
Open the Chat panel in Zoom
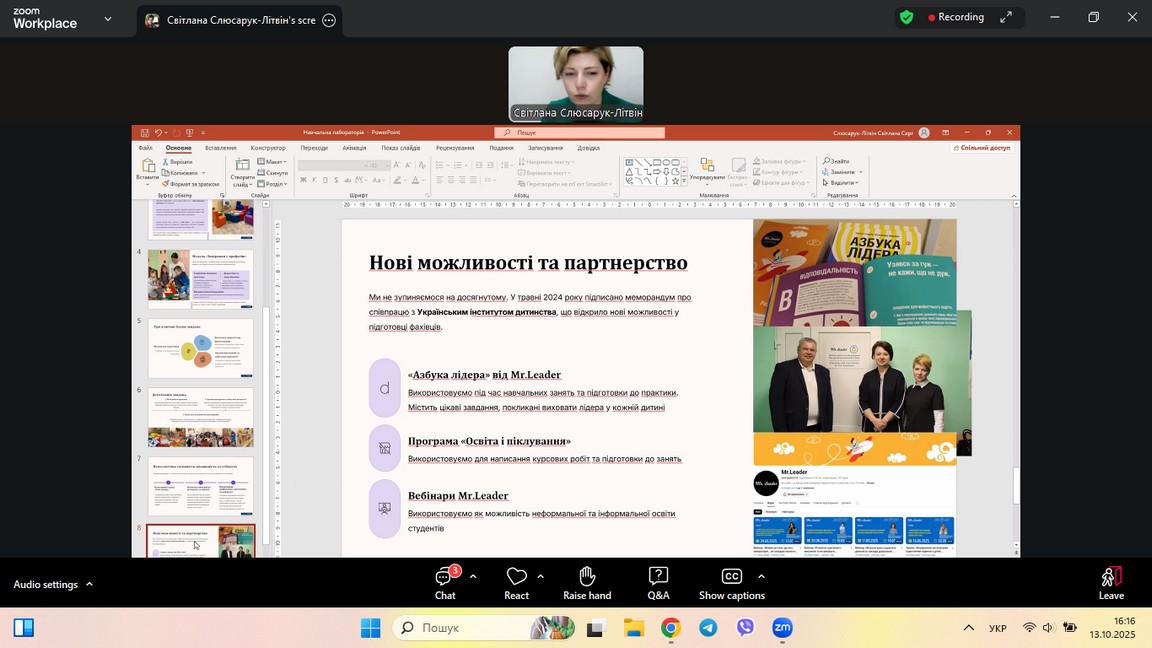point(445,582)
